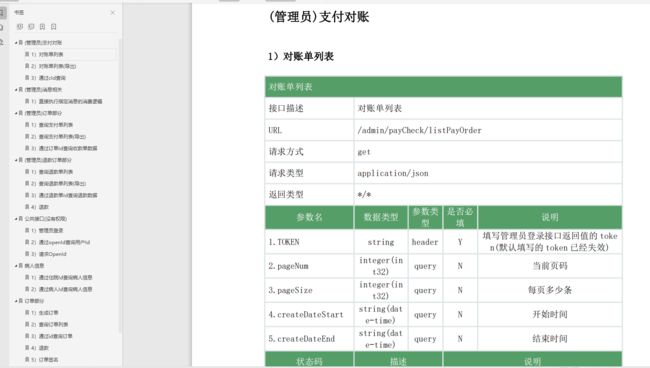Viewport: 650px width, 368px height.
Task: Click the 3. pageSize parameter cell
Action: click(310, 290)
